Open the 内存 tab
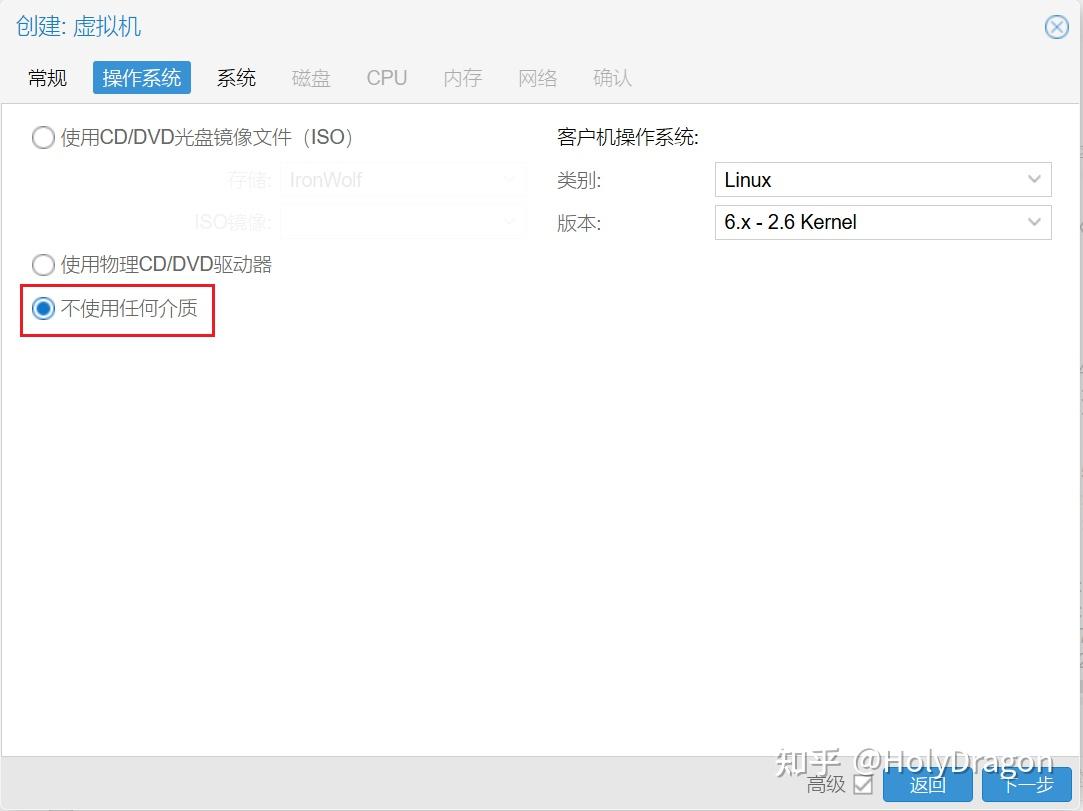The width and height of the screenshot is (1083, 811). pyautogui.click(x=461, y=77)
